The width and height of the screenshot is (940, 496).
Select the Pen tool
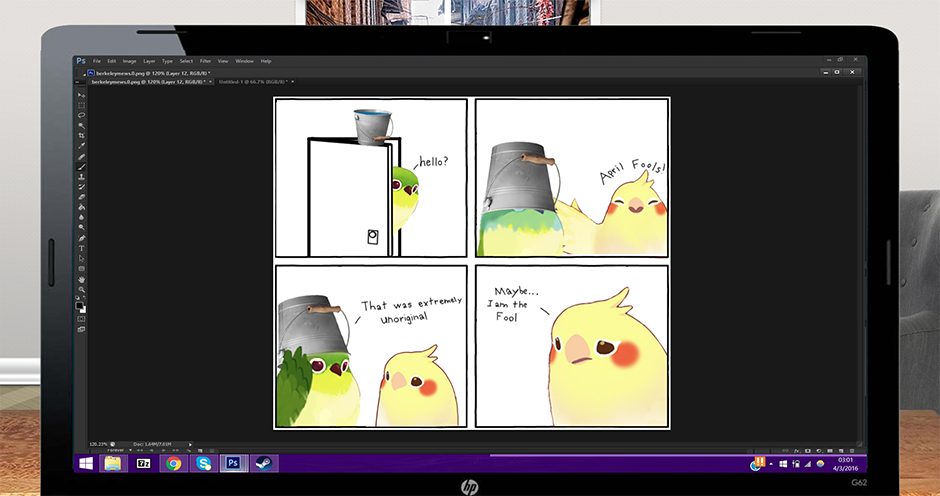coord(82,238)
